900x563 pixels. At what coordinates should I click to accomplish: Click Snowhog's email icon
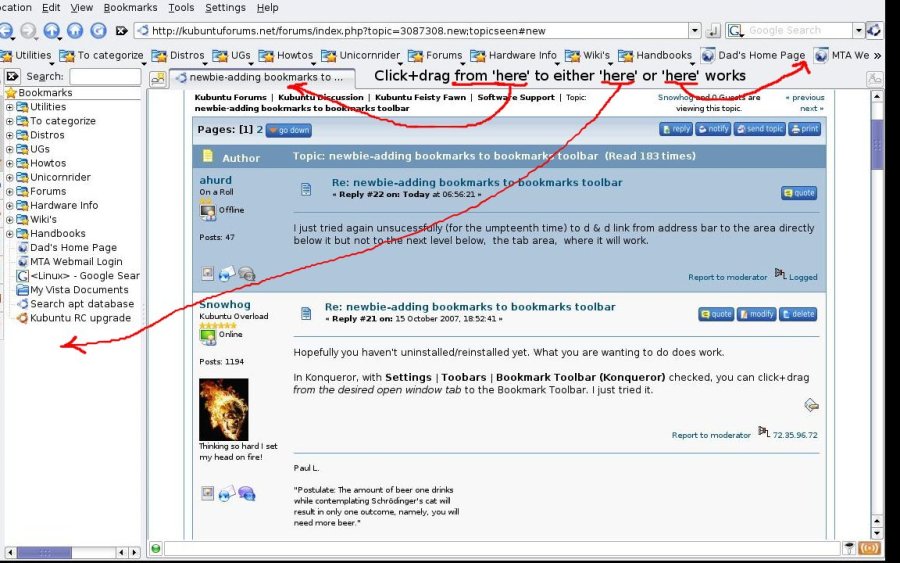click(227, 493)
